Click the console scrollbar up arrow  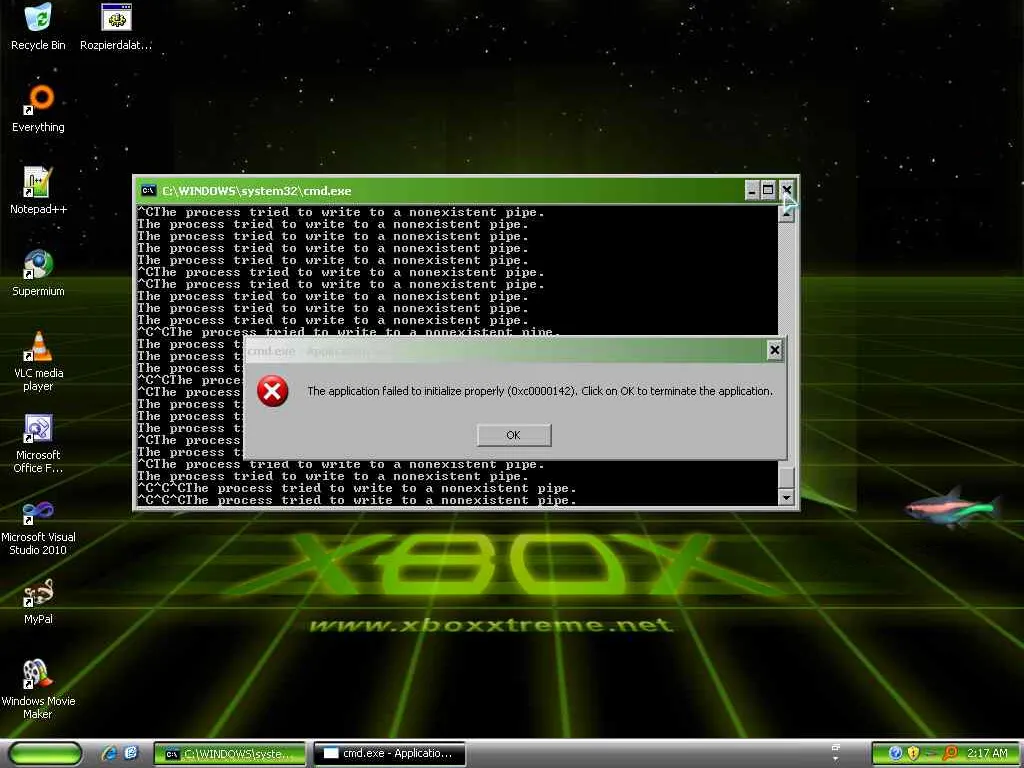786,214
